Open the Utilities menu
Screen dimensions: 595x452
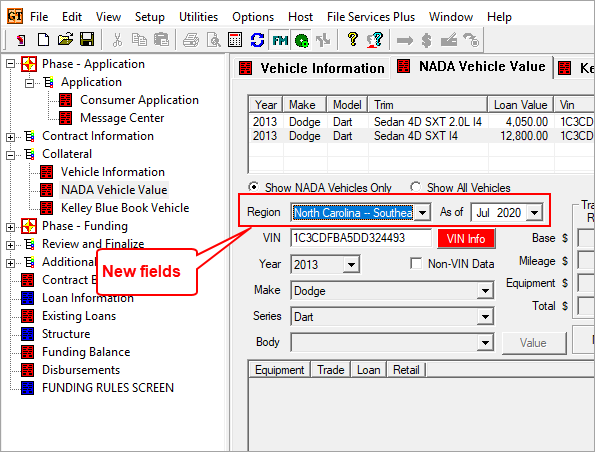[x=198, y=17]
